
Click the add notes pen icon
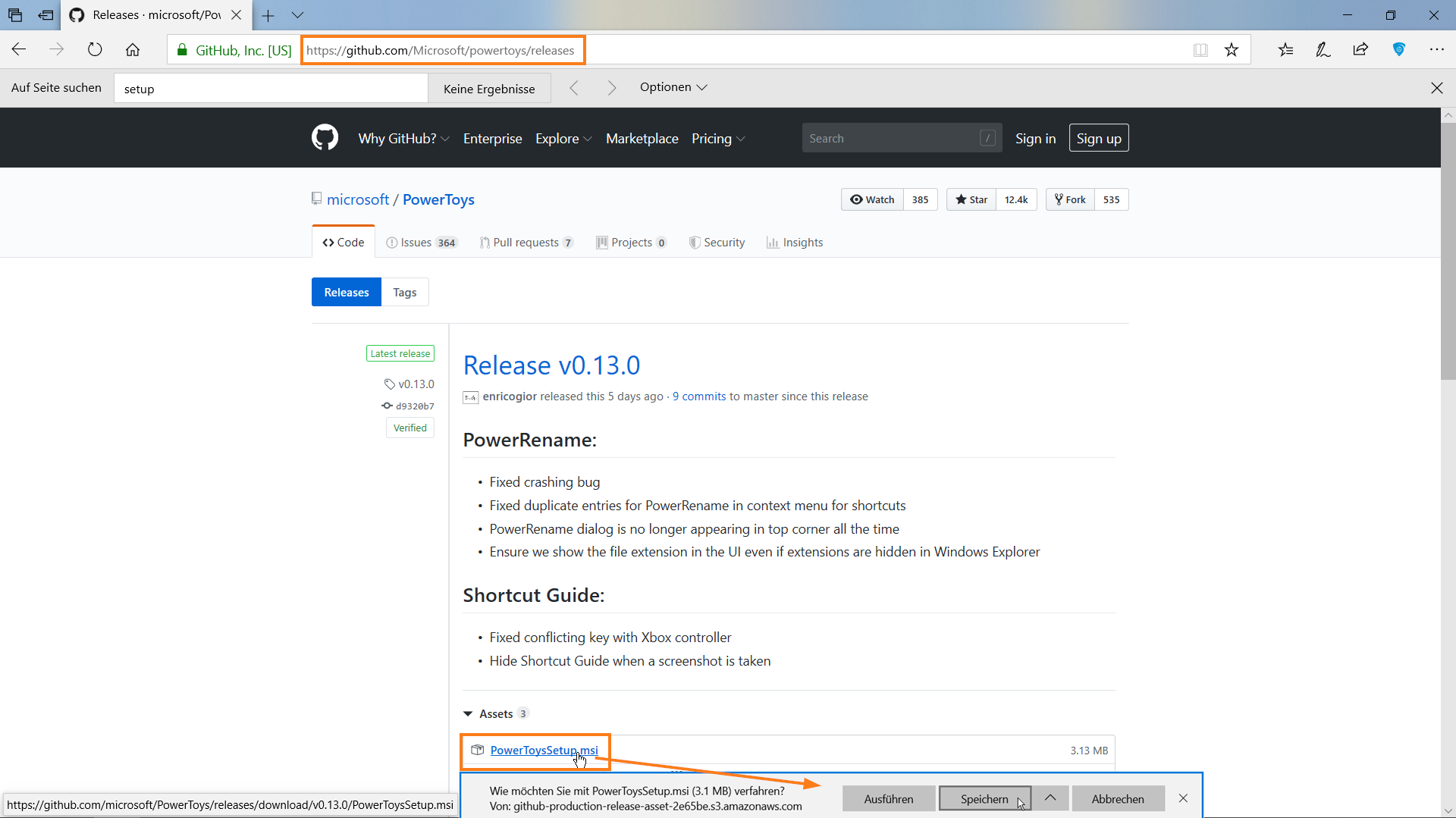tap(1323, 50)
